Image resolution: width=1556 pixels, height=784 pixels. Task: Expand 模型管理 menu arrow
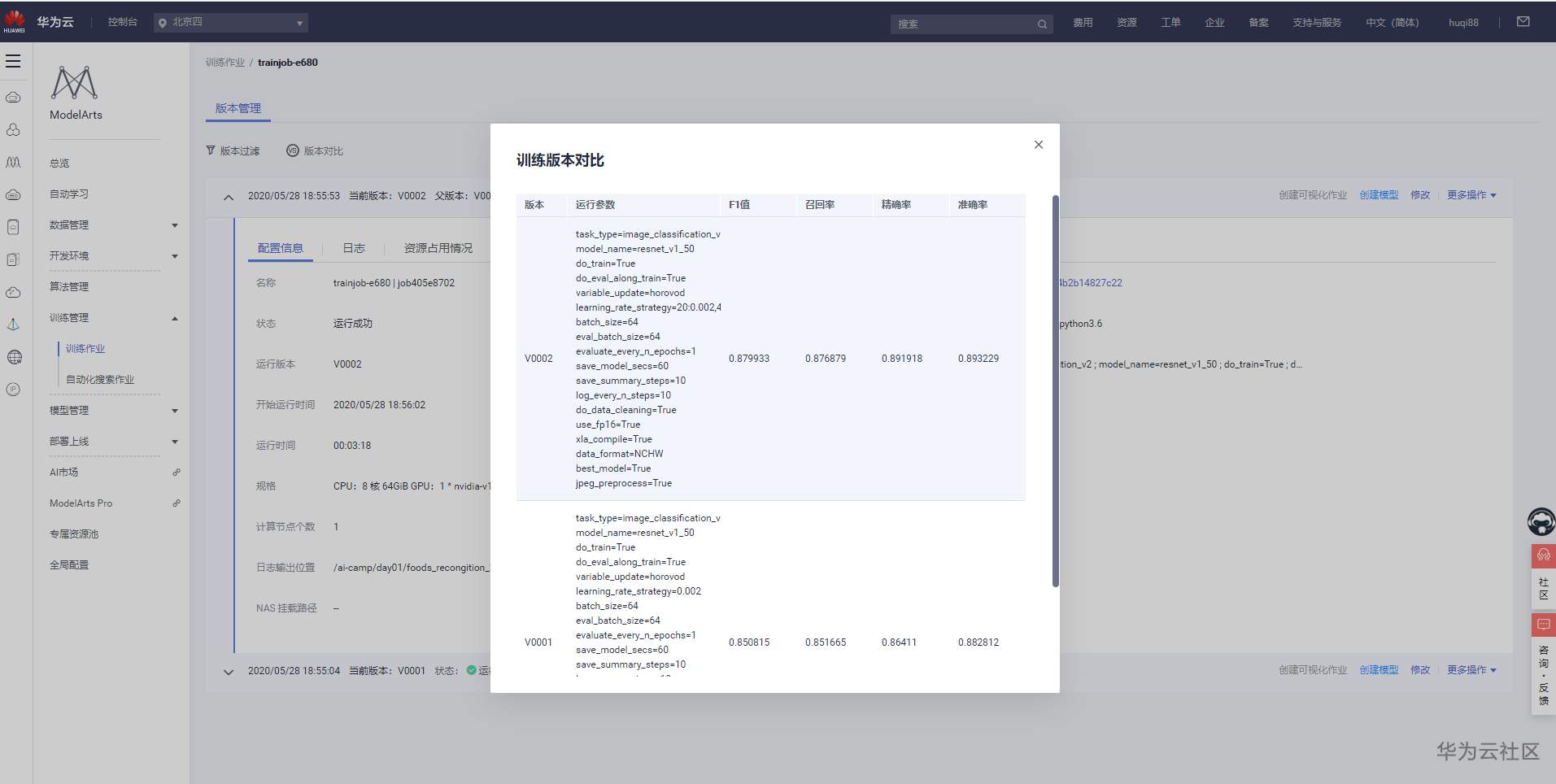pyautogui.click(x=175, y=411)
